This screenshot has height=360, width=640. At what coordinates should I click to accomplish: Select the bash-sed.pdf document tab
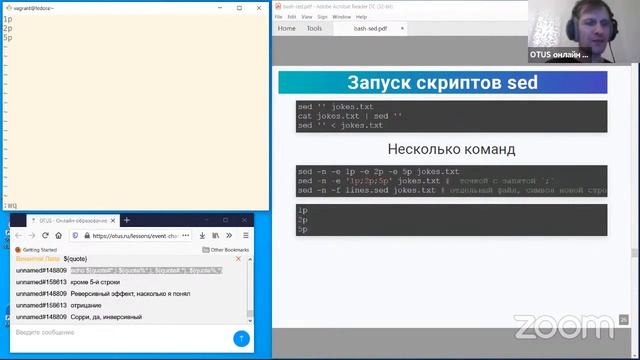(370, 29)
